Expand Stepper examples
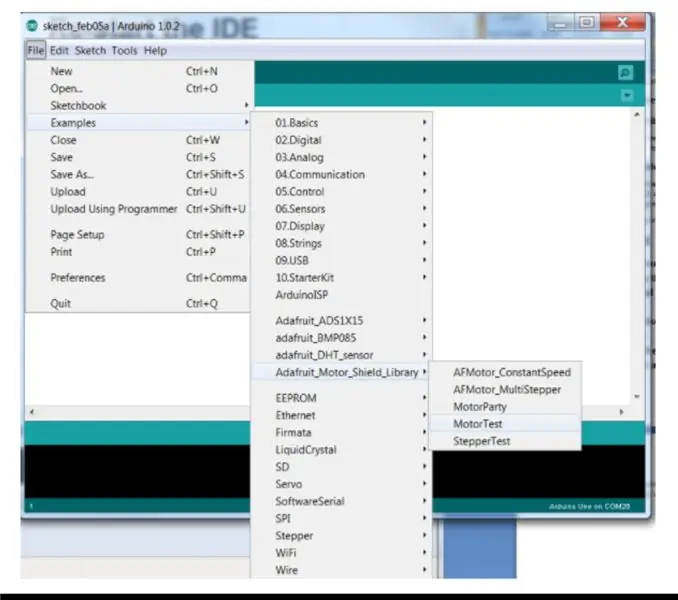 [x=342, y=536]
